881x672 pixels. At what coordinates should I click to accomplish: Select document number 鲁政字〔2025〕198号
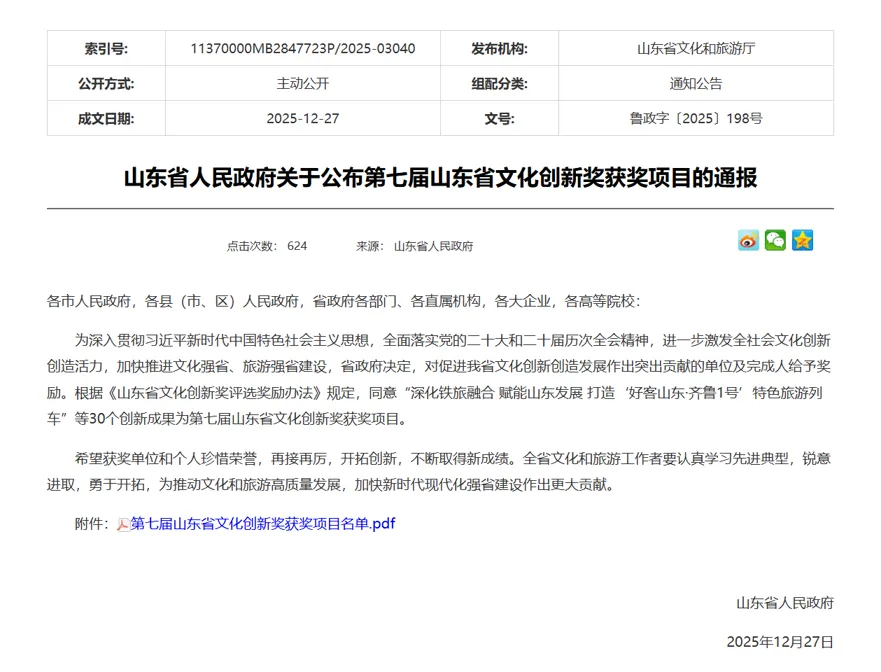(696, 119)
